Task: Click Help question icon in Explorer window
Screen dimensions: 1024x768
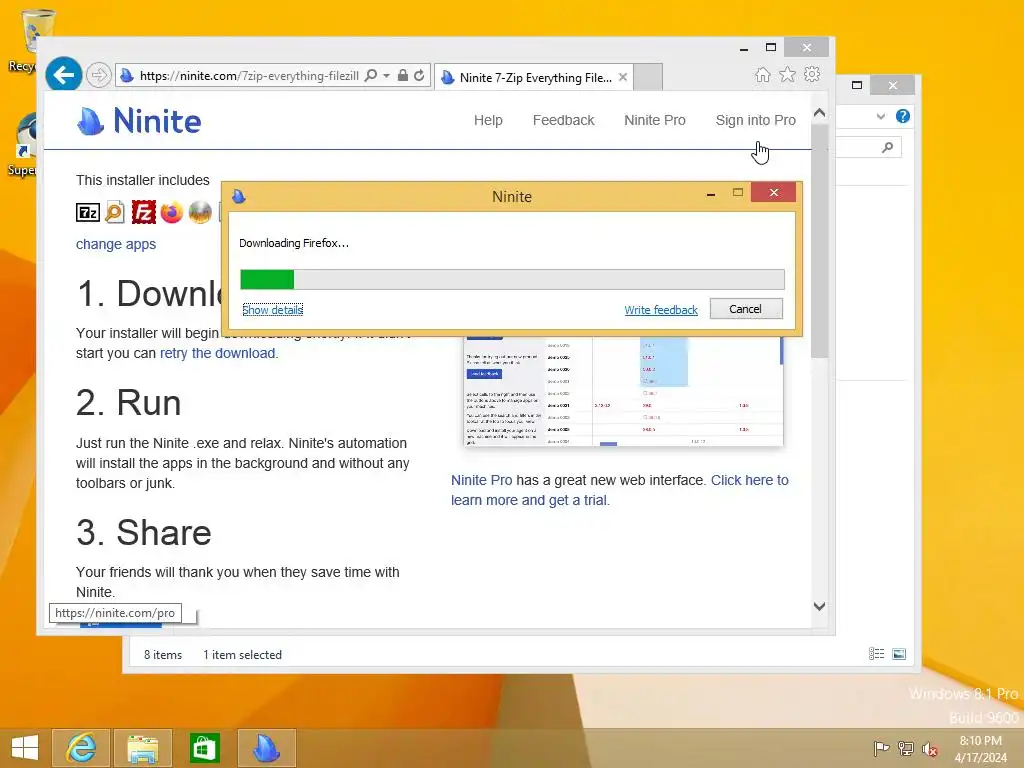Action: [x=903, y=116]
